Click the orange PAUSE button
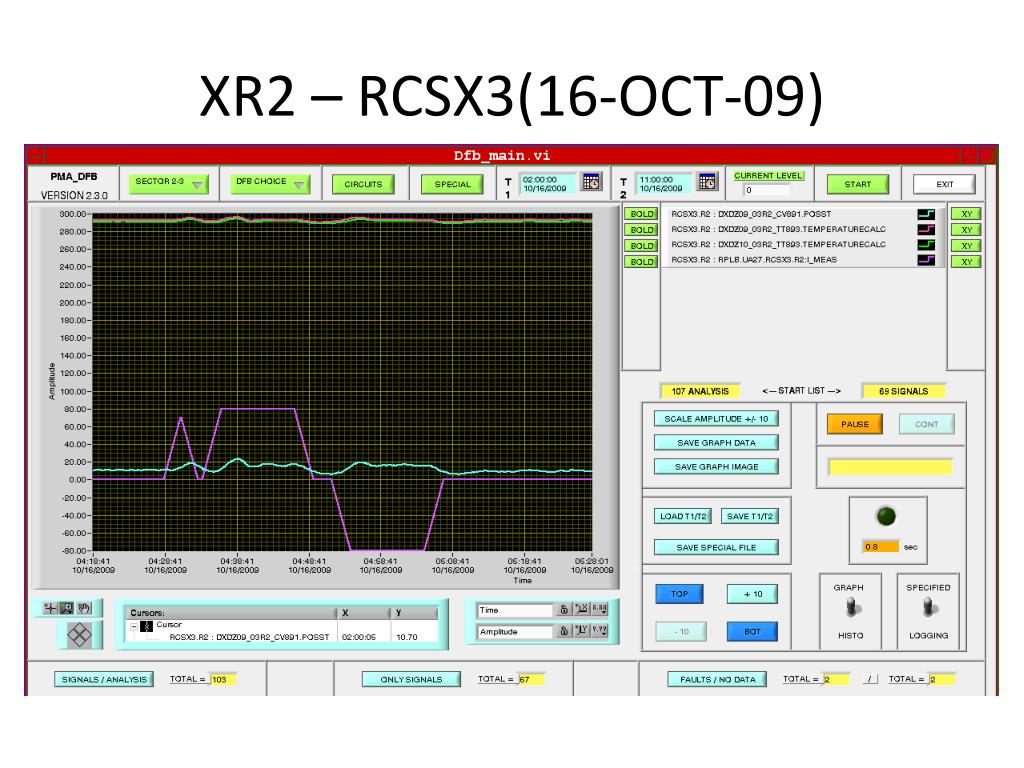 (855, 424)
